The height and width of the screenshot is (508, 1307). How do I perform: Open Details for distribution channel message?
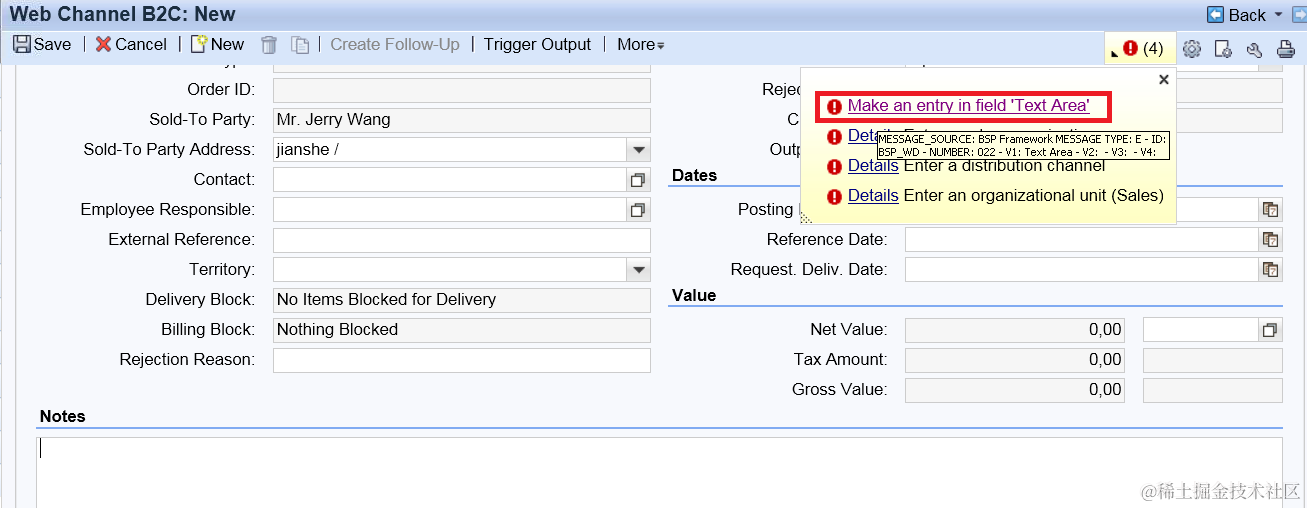tap(873, 165)
